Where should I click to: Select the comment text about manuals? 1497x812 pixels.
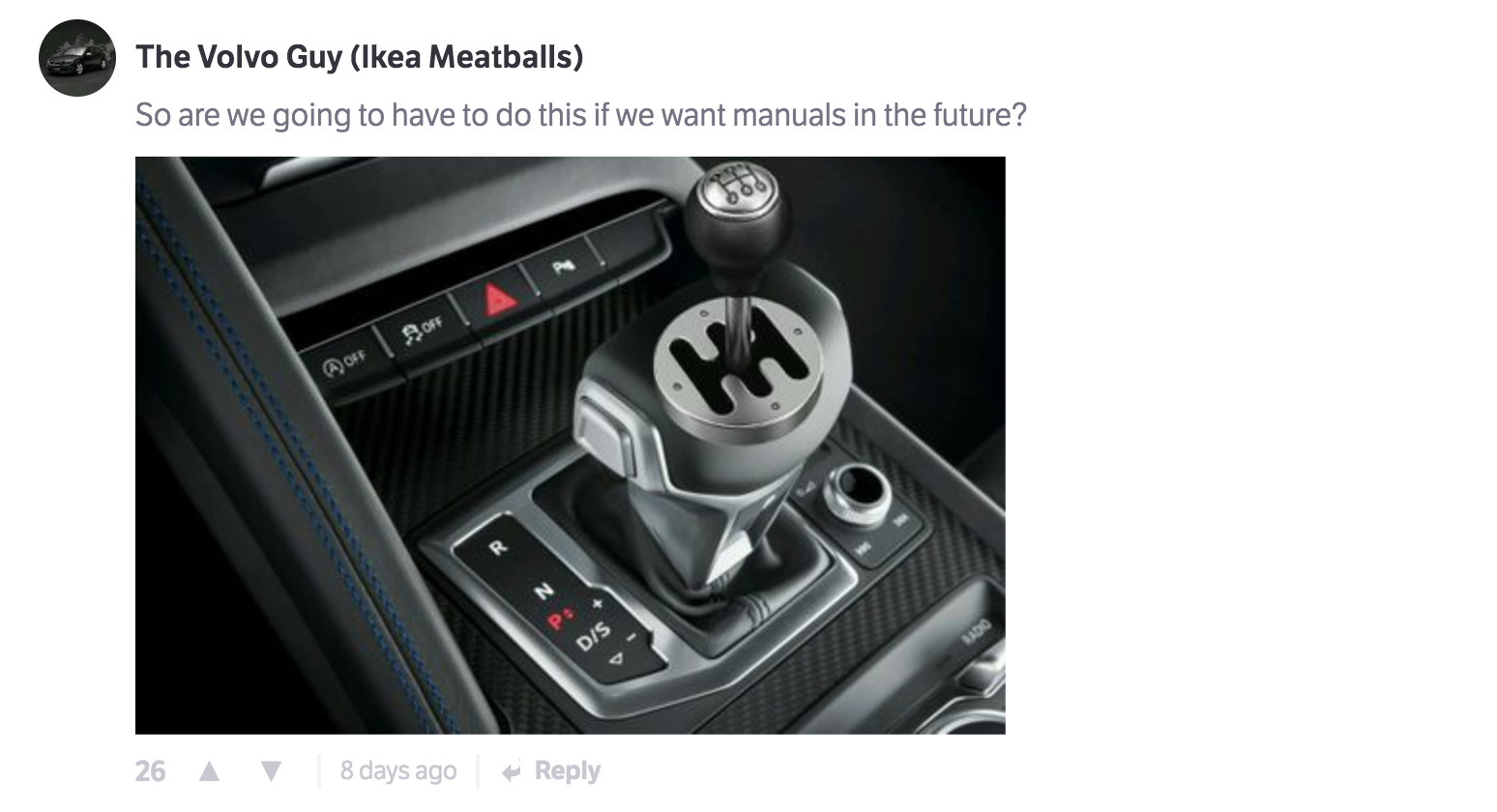581,115
